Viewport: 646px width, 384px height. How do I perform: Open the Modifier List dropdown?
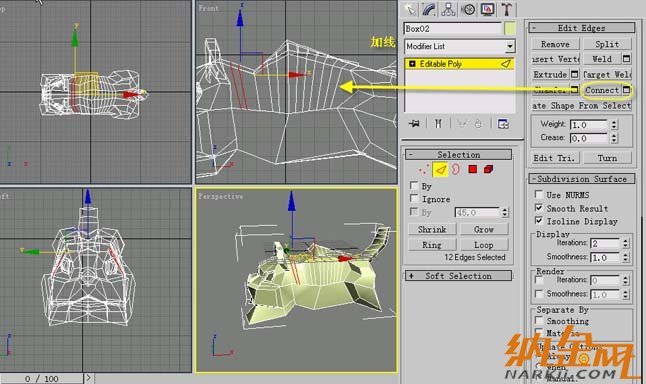(510, 46)
